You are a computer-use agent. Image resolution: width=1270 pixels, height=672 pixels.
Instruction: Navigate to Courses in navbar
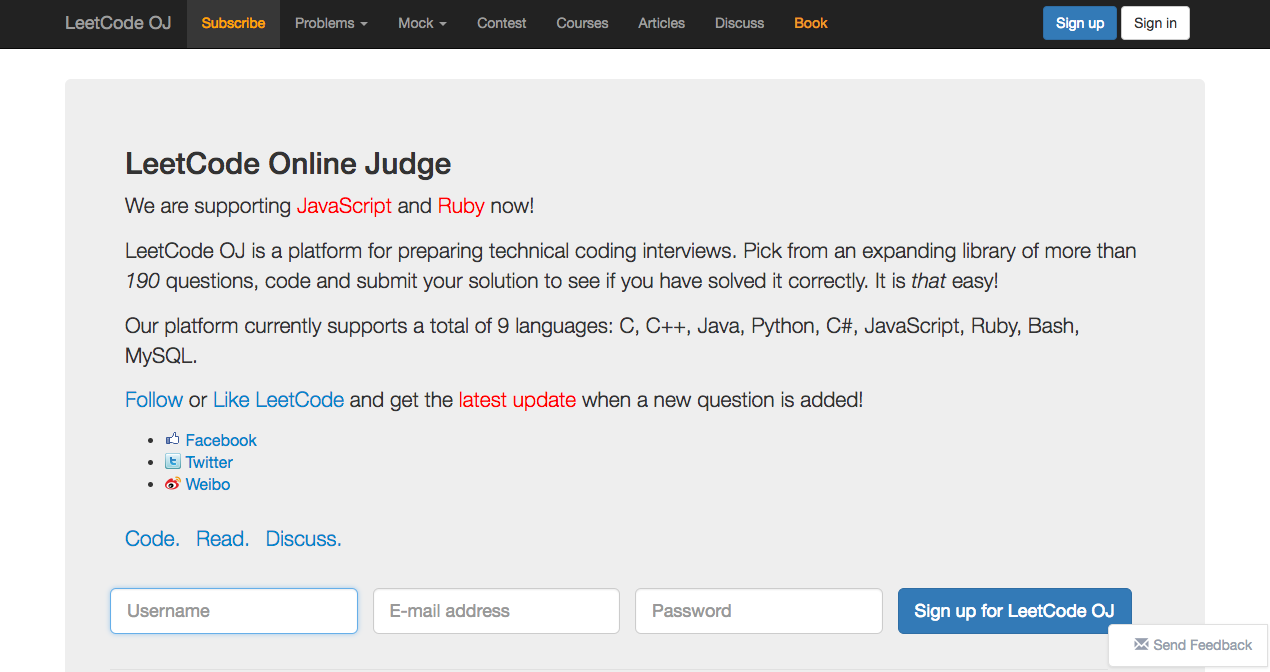(x=582, y=23)
